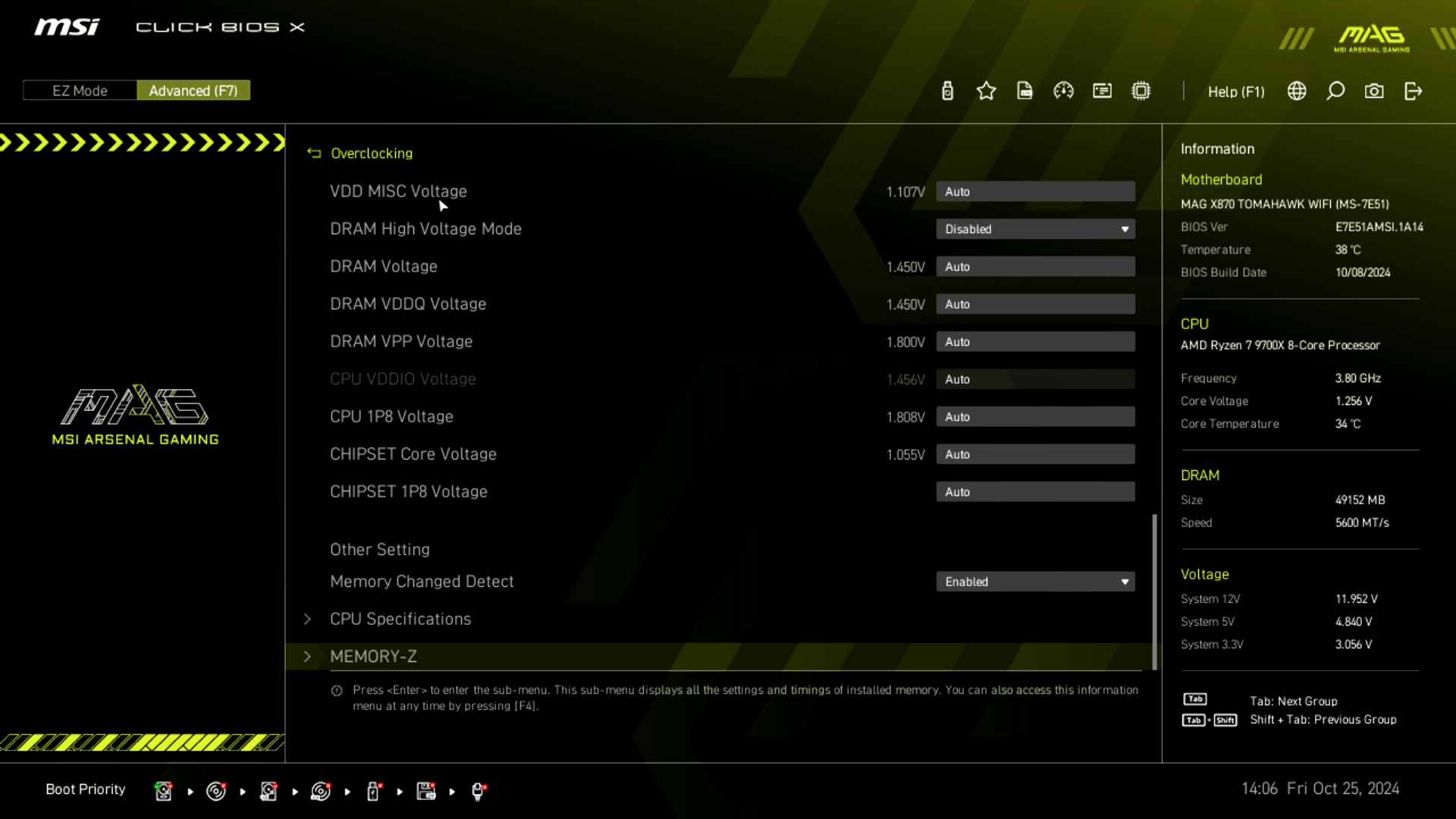Screen dimensions: 1456x819
Task: Select the first Boot Priority device icon
Action: point(163,791)
